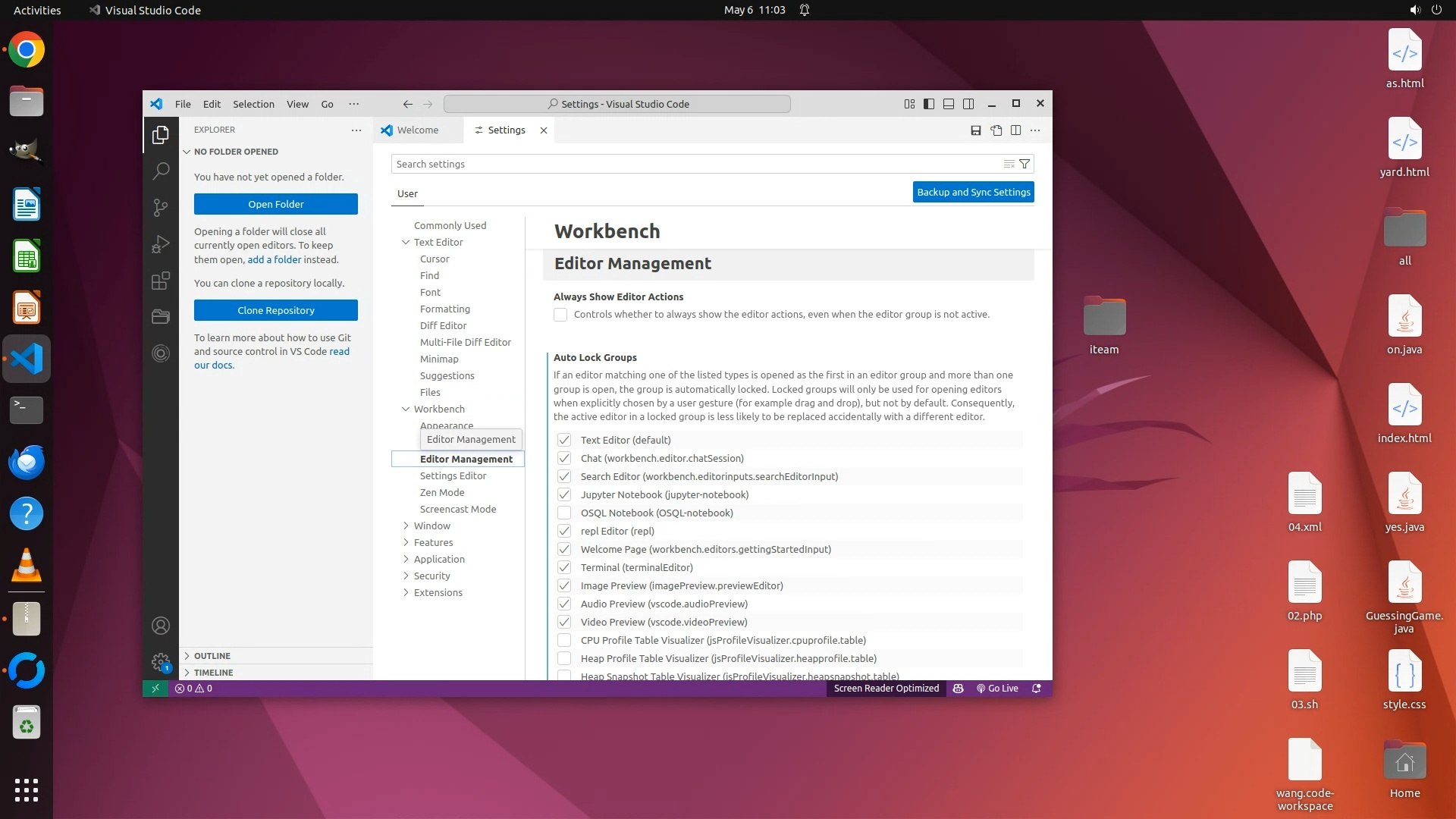The width and height of the screenshot is (1456, 819).
Task: Open the Accounts icon in activity bar
Action: [161, 626]
